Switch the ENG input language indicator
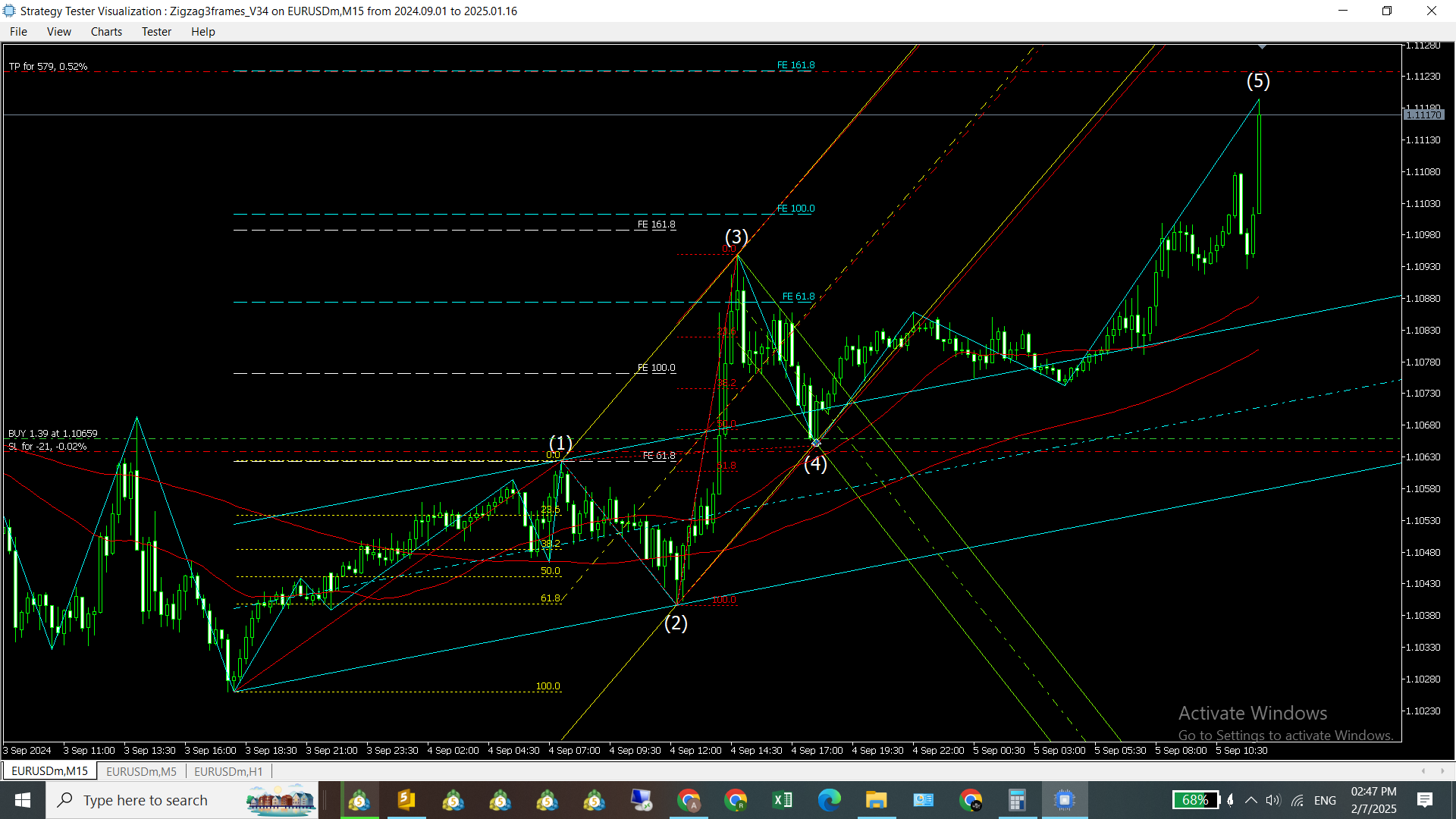Viewport: 1456px width, 819px height. coord(1325,800)
